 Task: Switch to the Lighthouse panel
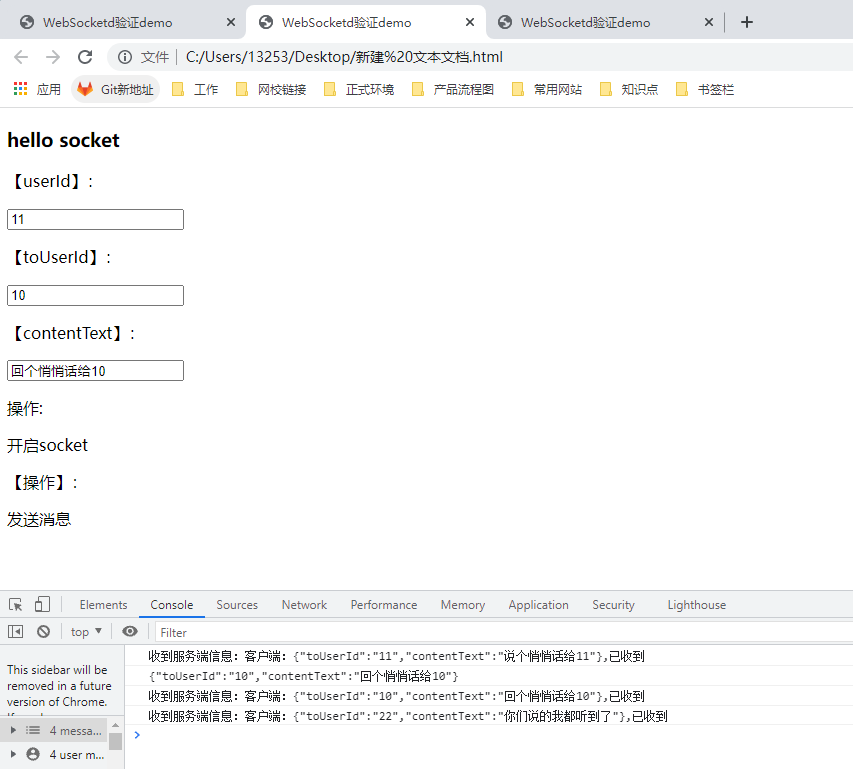[697, 605]
